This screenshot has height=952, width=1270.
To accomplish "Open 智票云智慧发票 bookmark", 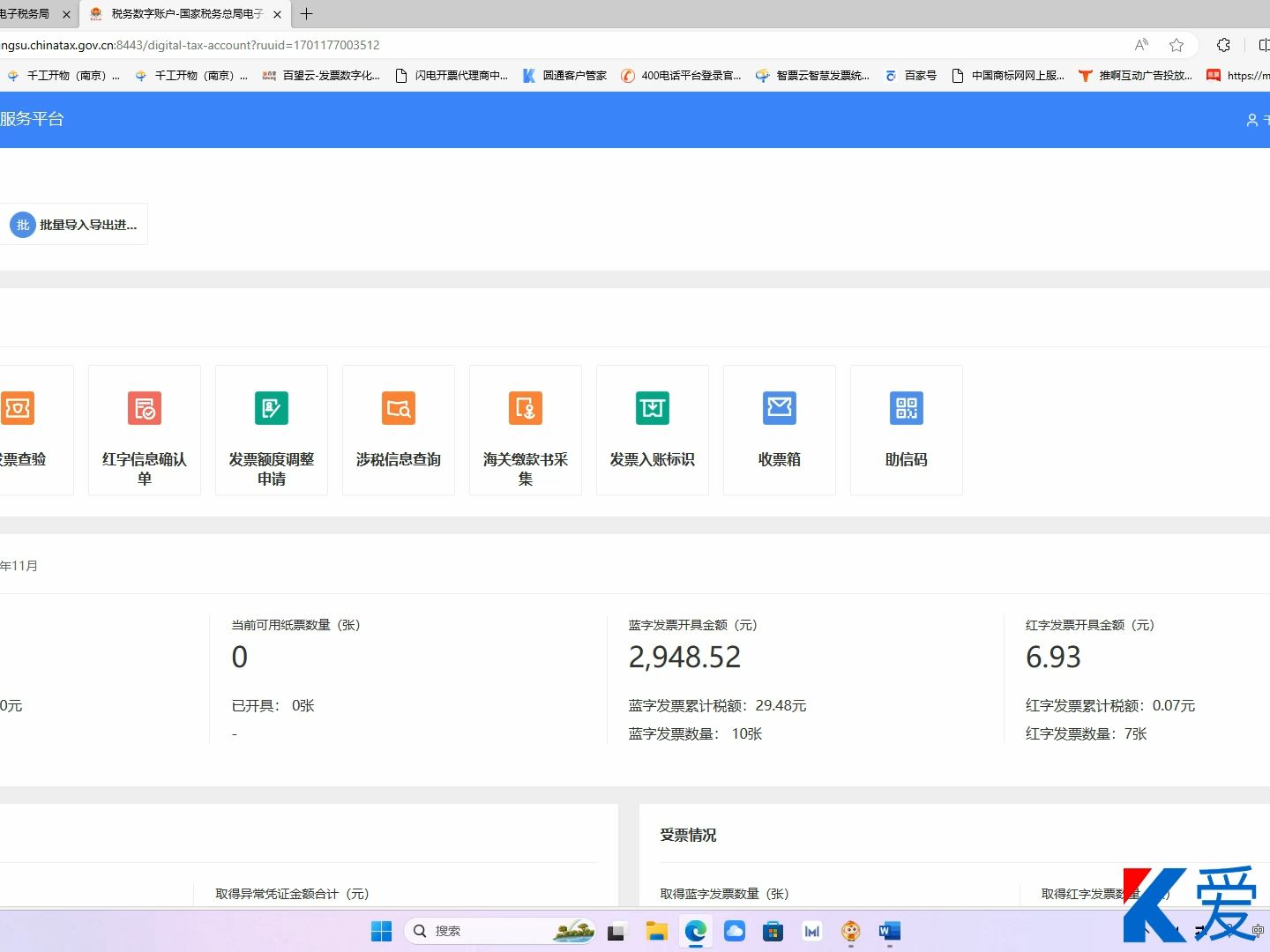I will click(x=812, y=76).
